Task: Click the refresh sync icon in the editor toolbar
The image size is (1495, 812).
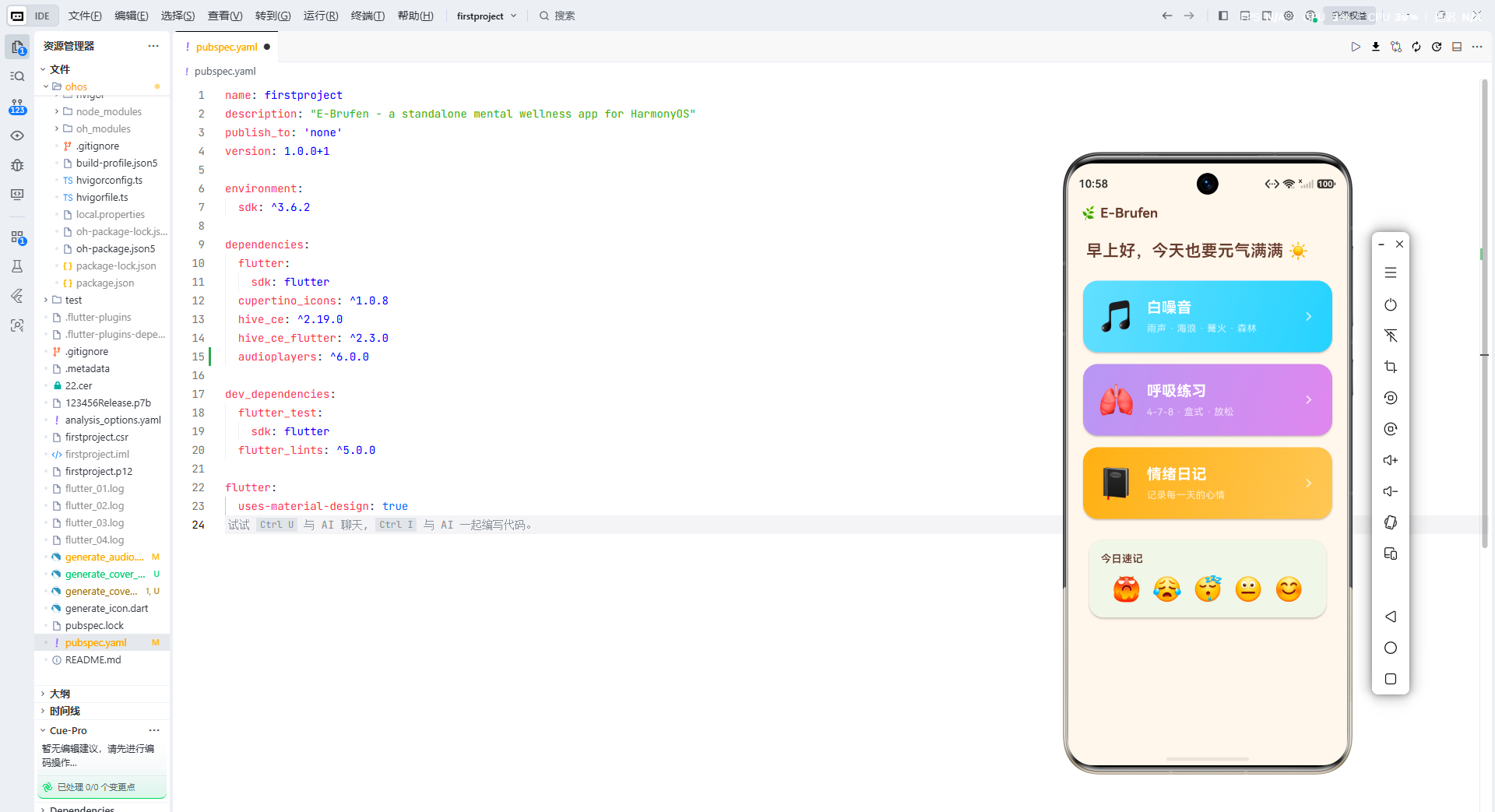Action: (1416, 47)
